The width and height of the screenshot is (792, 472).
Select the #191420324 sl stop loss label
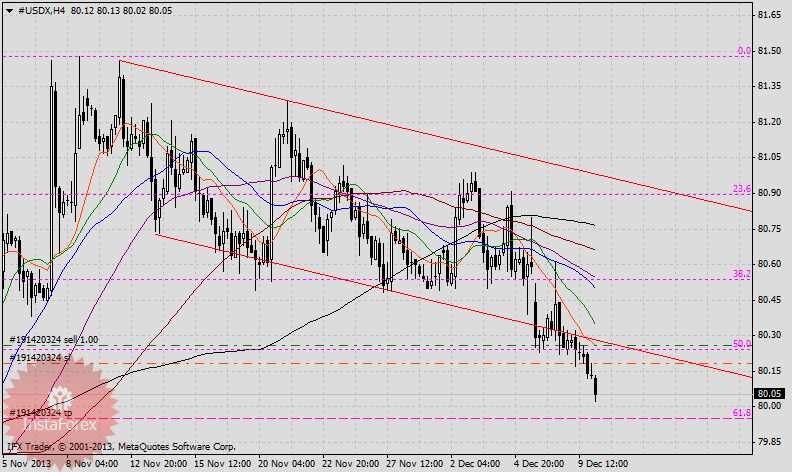click(42, 357)
